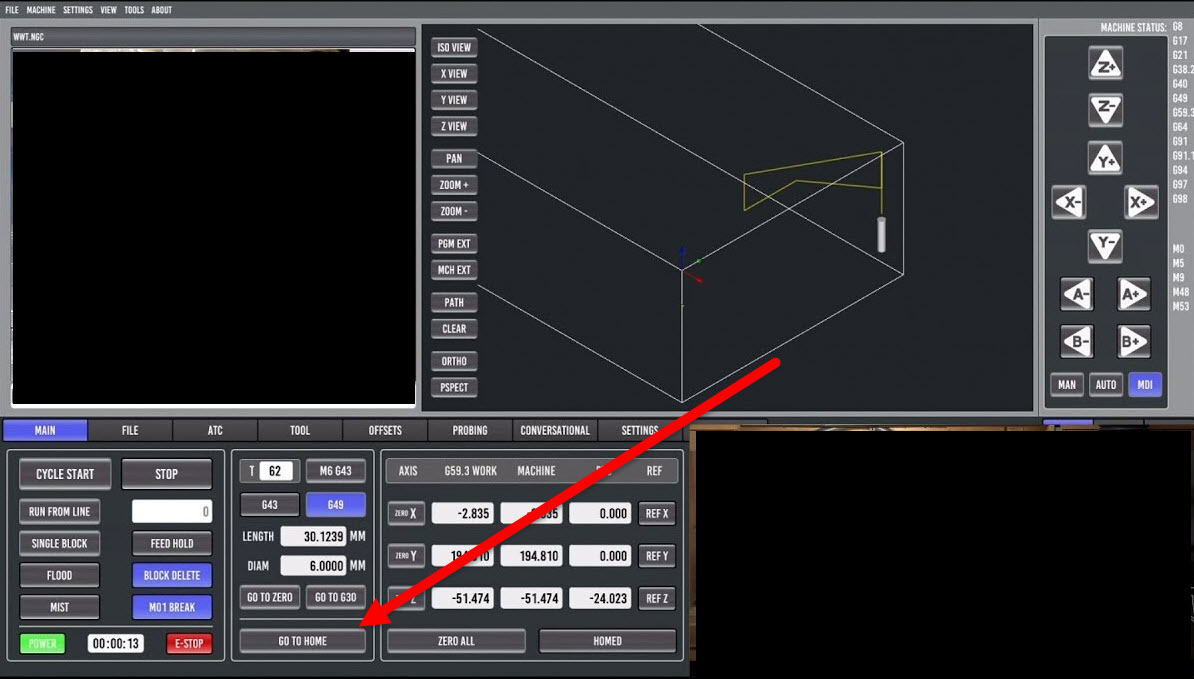Screen dimensions: 1194x679
Task: Toggle machine Power button
Action: pos(42,643)
